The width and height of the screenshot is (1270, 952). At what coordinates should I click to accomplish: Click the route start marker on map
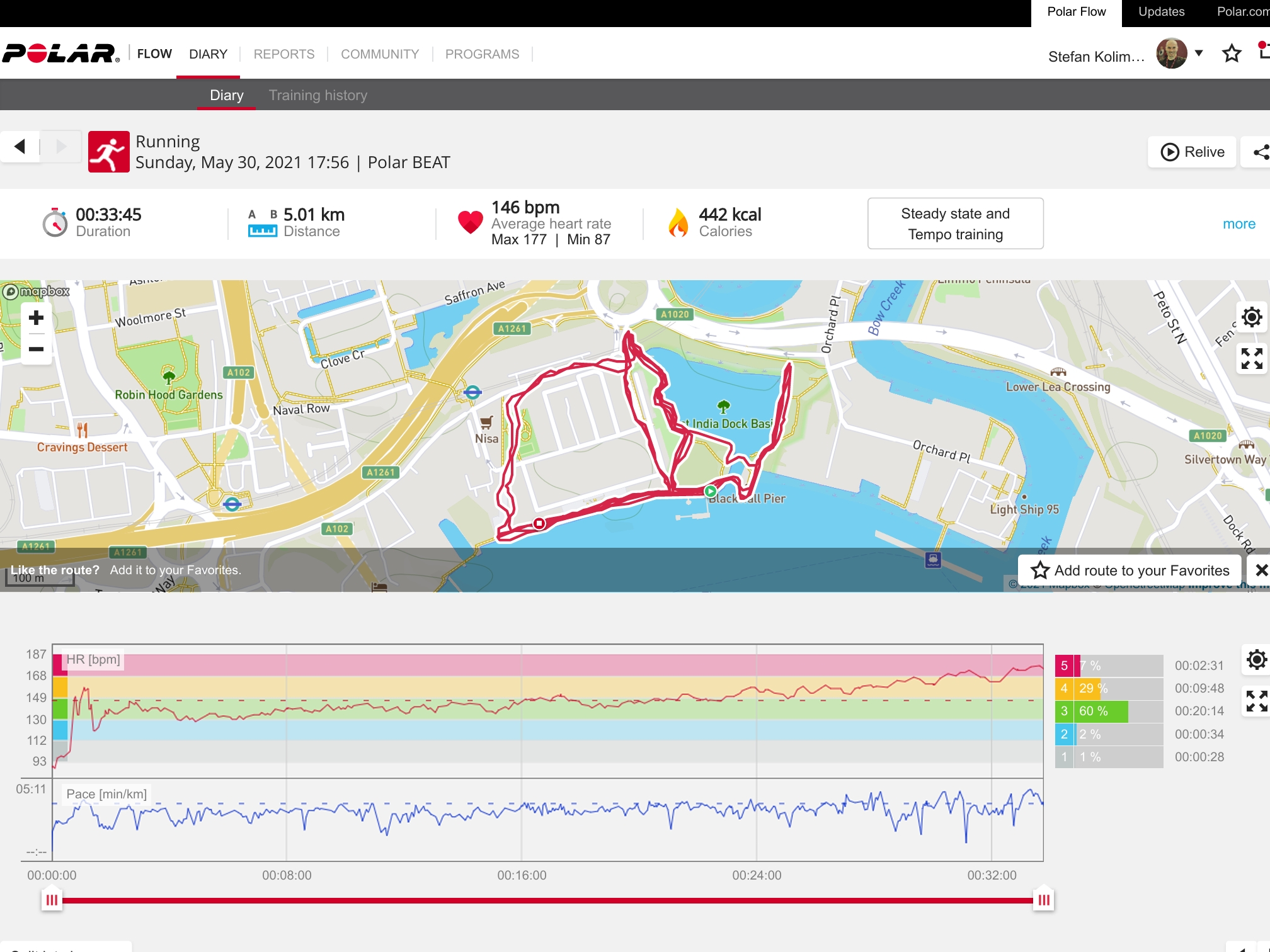(x=711, y=491)
